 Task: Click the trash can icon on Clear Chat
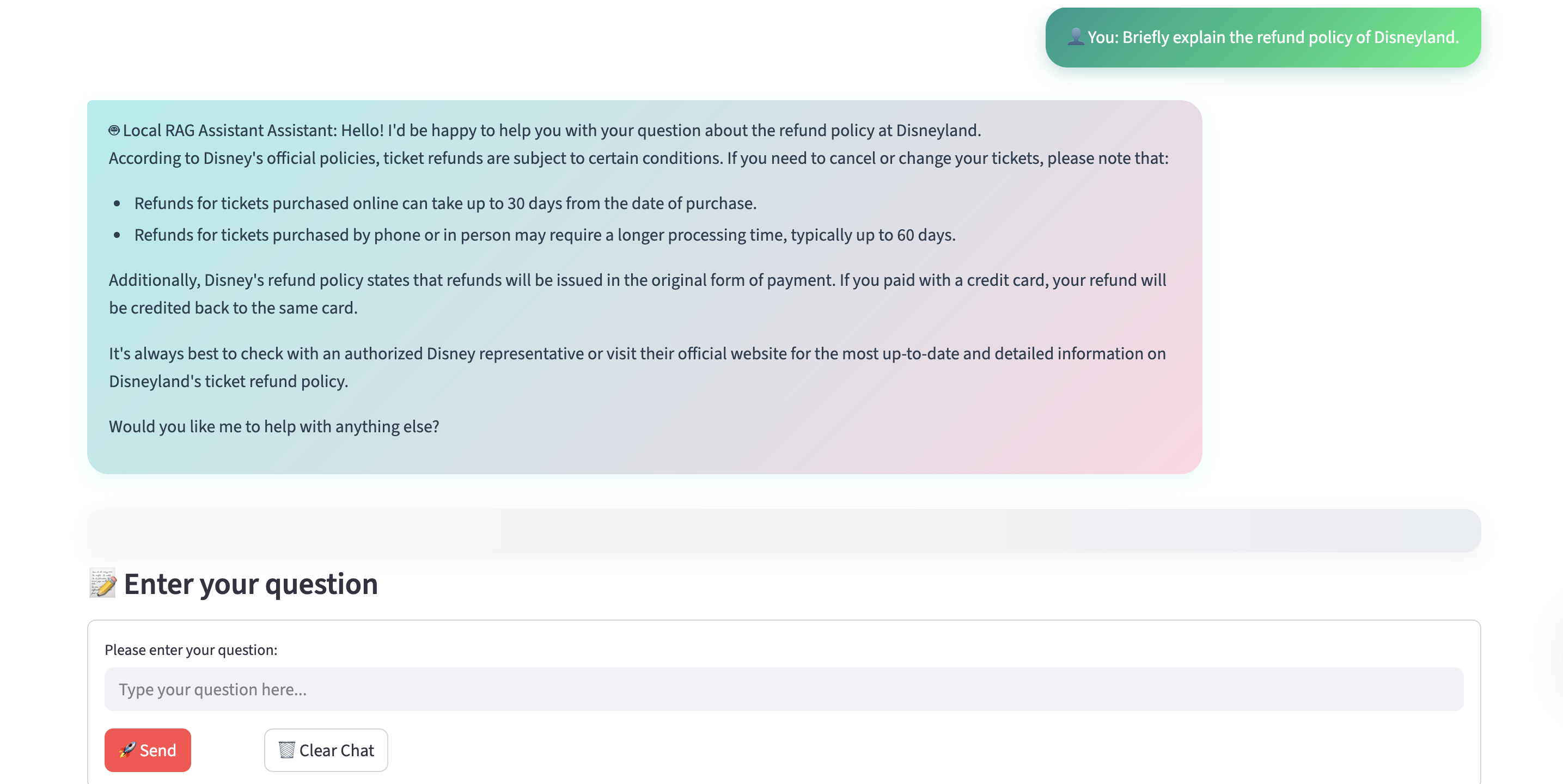pos(286,750)
